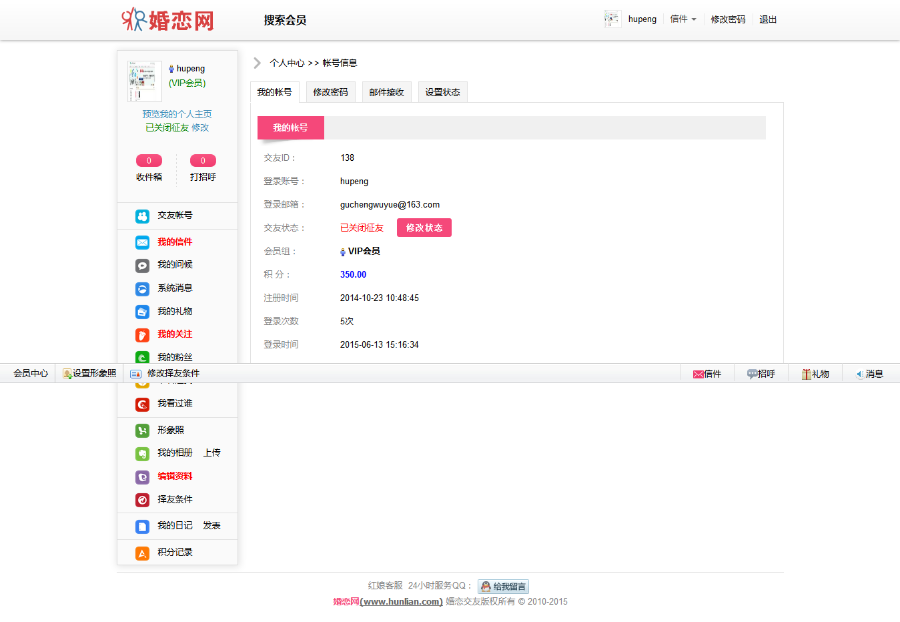Image resolution: width=900 pixels, height=622 pixels.
Task: Click the profile avatar thumbnail in sidebar
Action: (143, 80)
